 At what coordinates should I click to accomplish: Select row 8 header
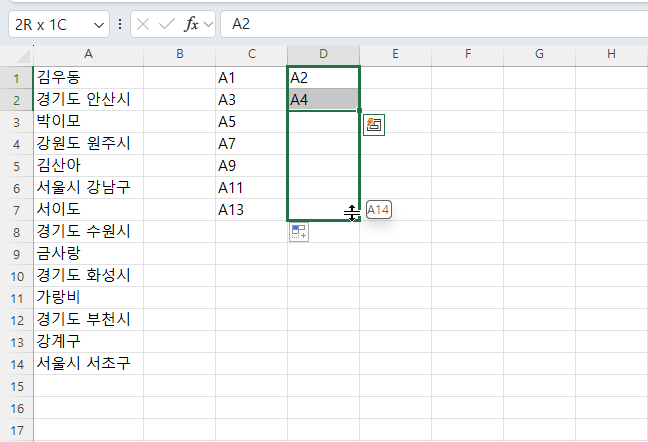pyautogui.click(x=17, y=232)
